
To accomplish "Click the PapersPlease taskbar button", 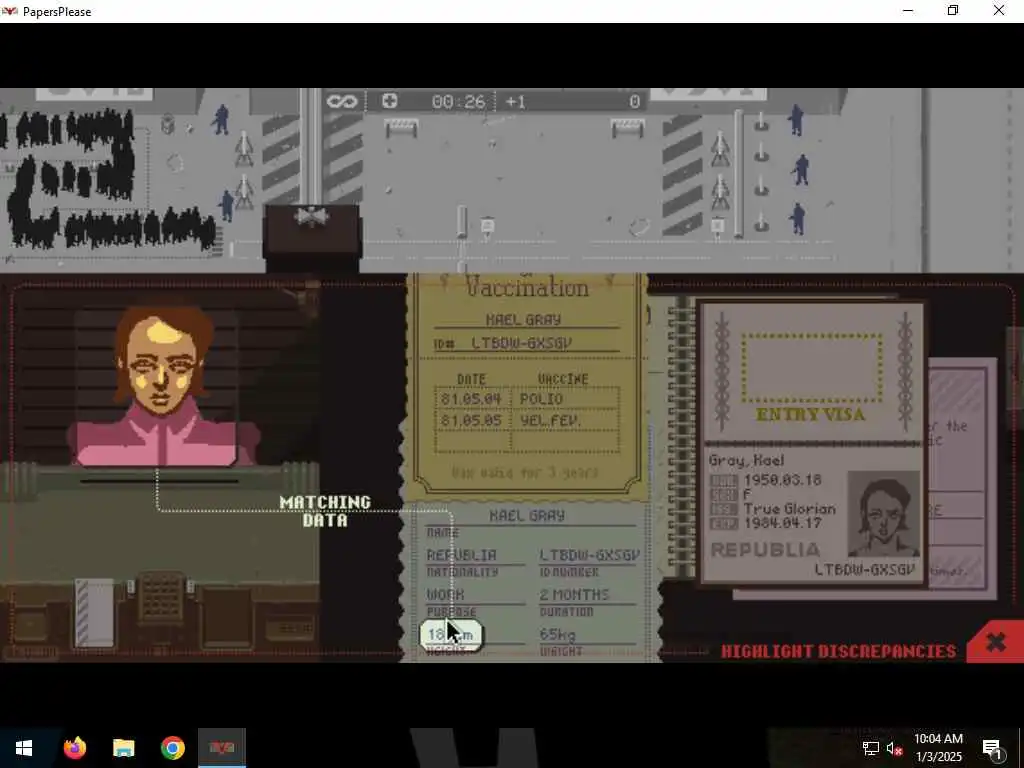I will 222,748.
